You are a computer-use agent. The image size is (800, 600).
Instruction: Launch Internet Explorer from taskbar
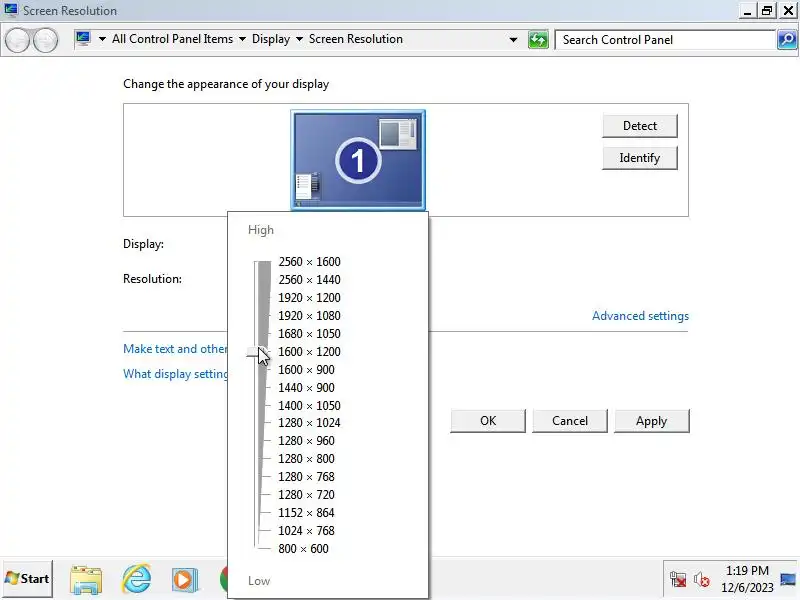click(x=136, y=580)
